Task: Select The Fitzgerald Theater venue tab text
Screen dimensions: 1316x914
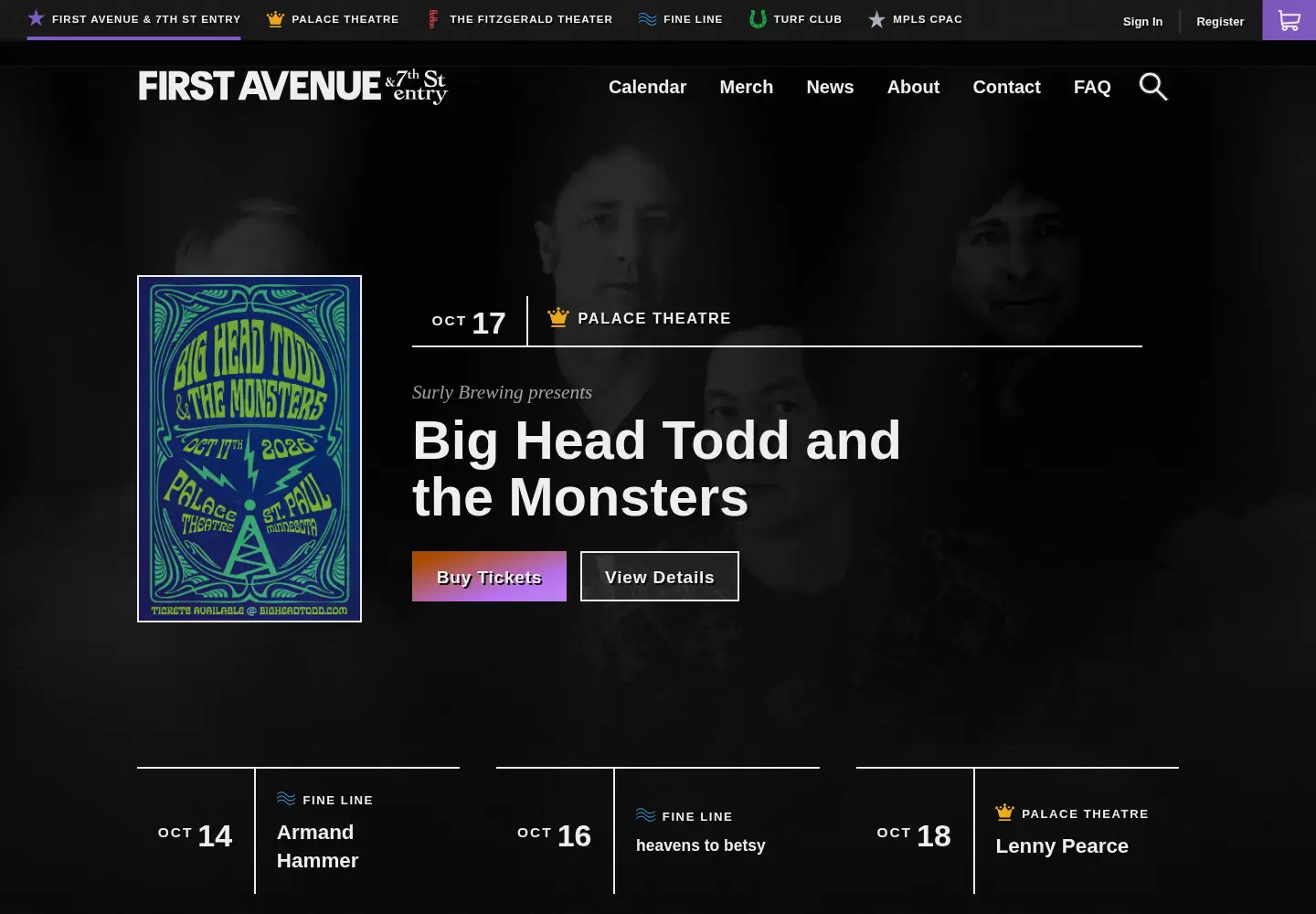Action: 531,19
